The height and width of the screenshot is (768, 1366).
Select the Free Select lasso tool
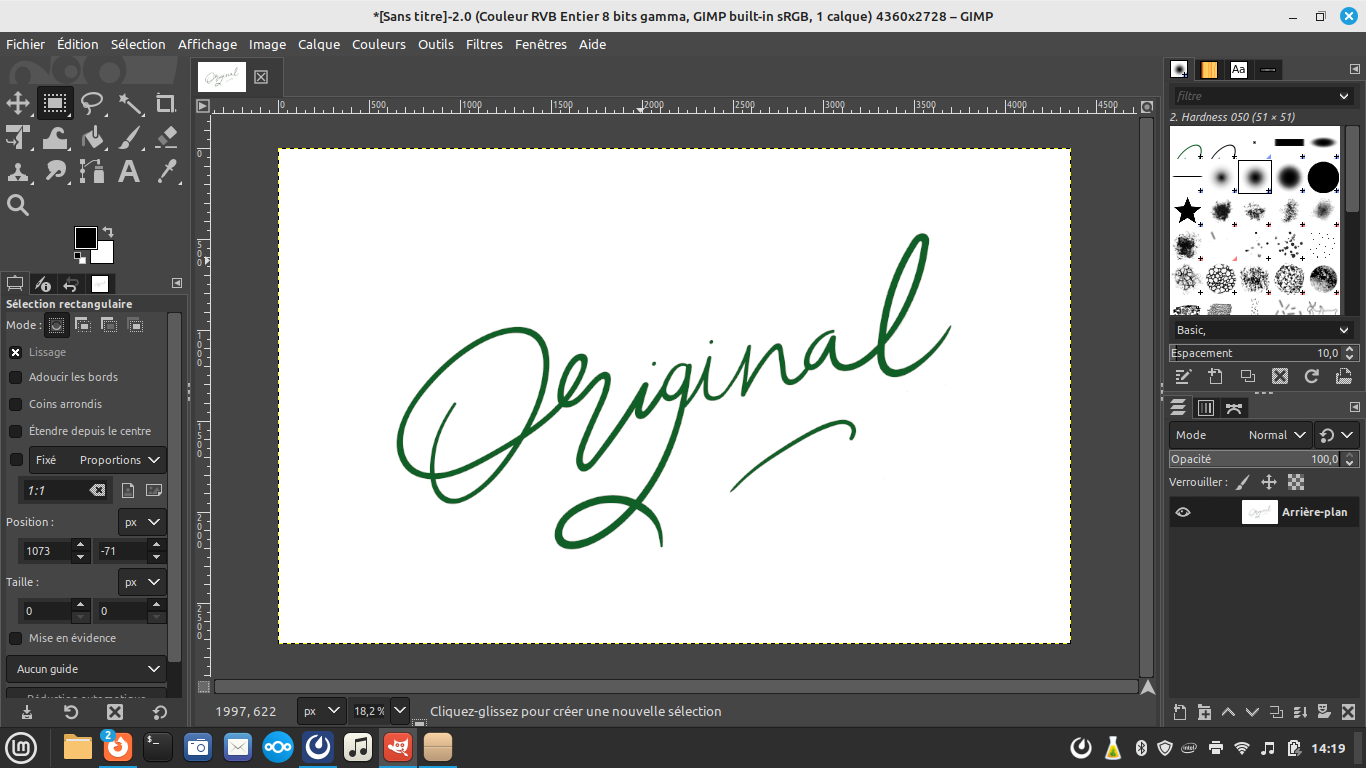(92, 103)
